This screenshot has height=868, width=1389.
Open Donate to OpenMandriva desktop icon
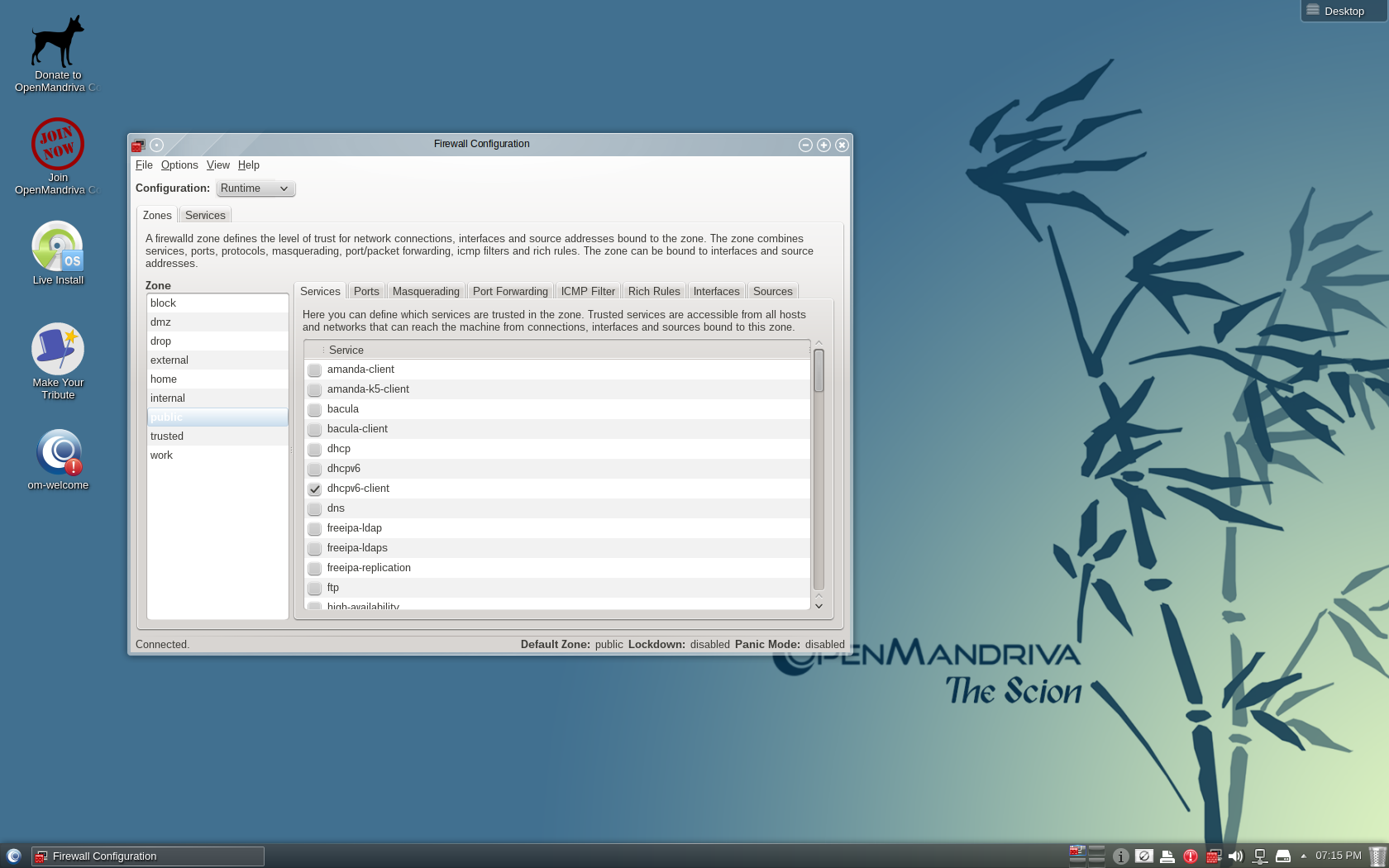[x=58, y=53]
